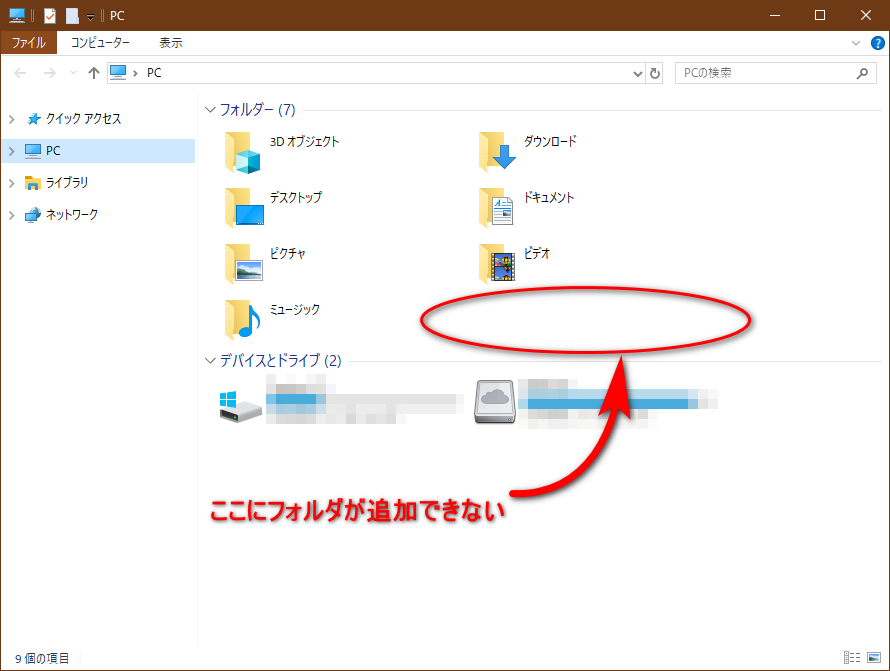Click the Help question mark icon
890x671 pixels.
[x=877, y=43]
